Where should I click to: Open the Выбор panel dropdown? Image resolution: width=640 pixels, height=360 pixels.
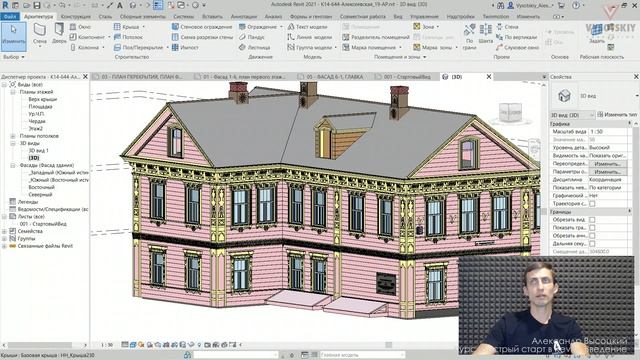(x=13, y=57)
